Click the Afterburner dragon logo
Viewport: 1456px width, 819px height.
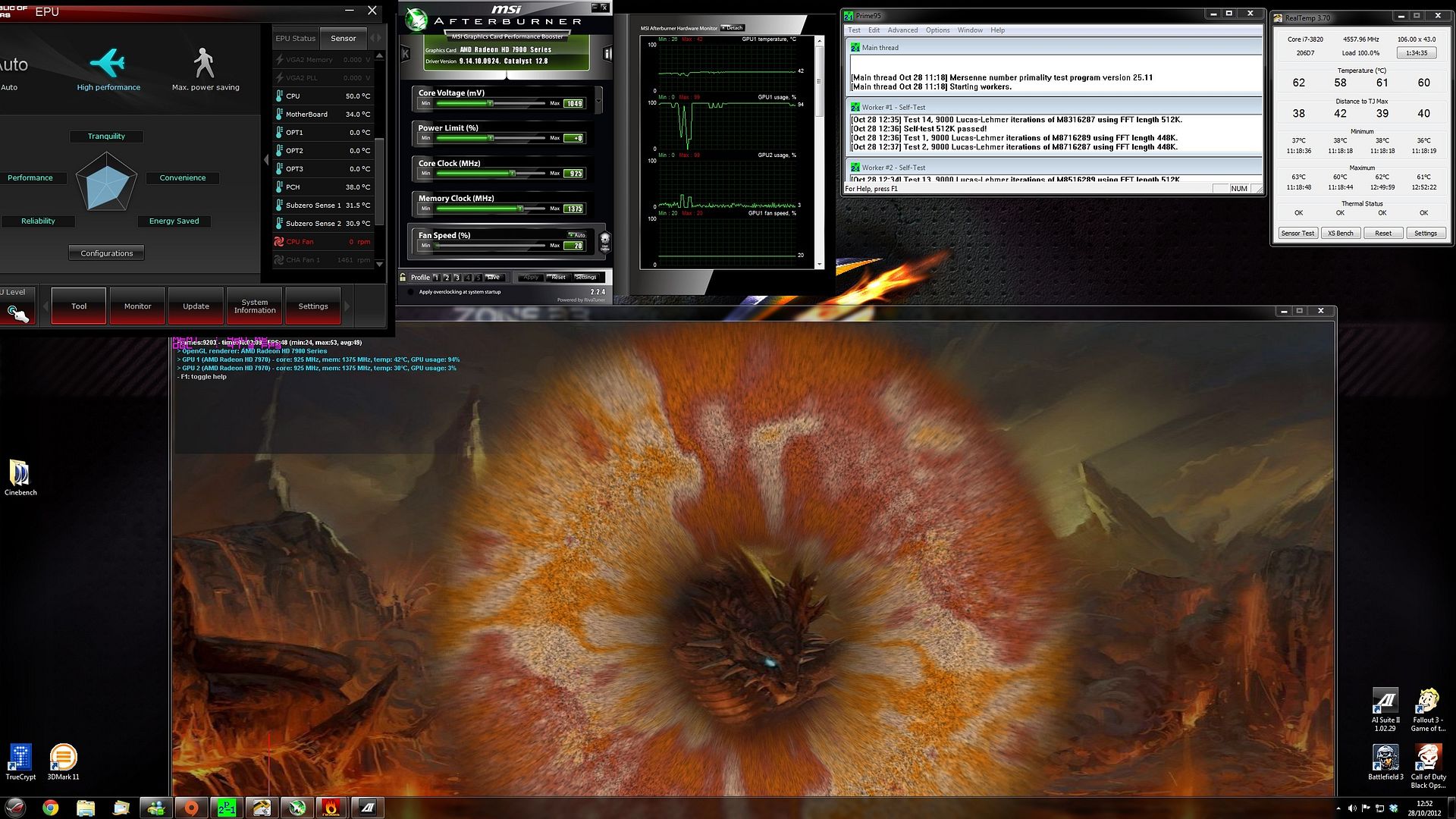pos(416,19)
